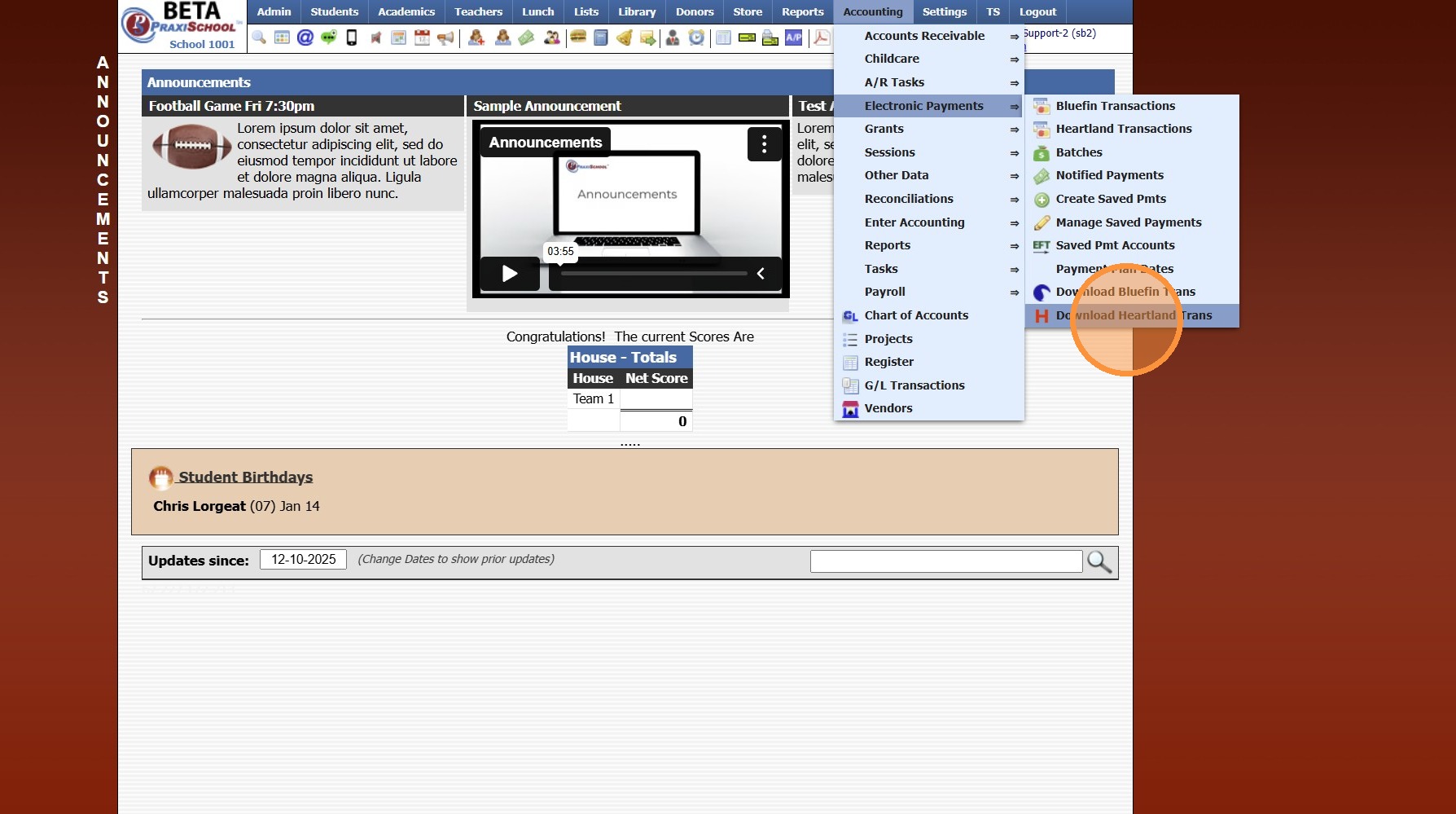Click the grid table toolbar icon next to search
The height and width of the screenshot is (814, 1456).
[x=282, y=37]
